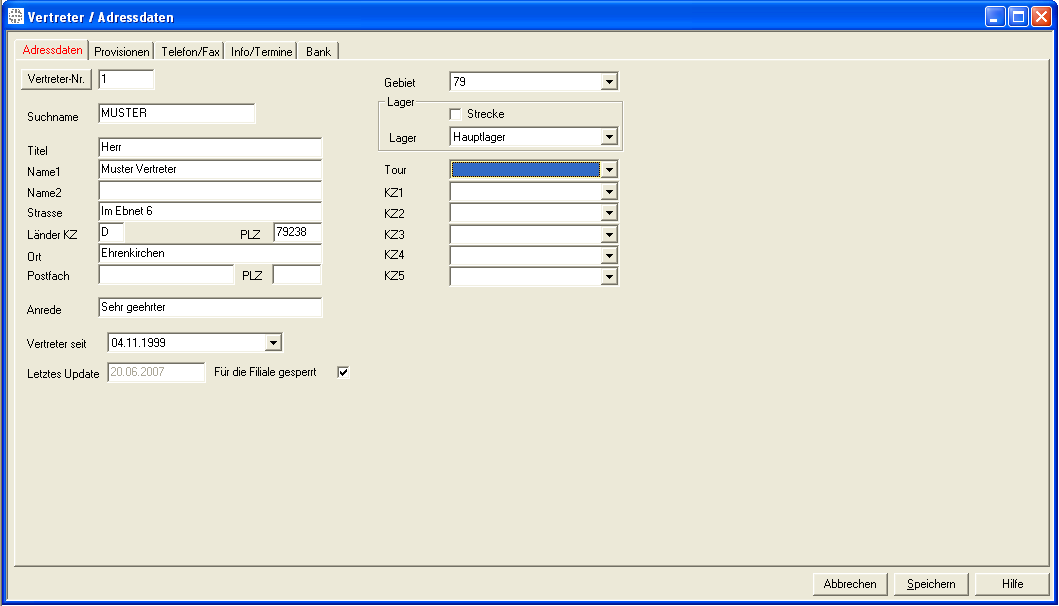This screenshot has width=1059, height=606.
Task: Expand the Lager dropdown list
Action: pos(609,137)
